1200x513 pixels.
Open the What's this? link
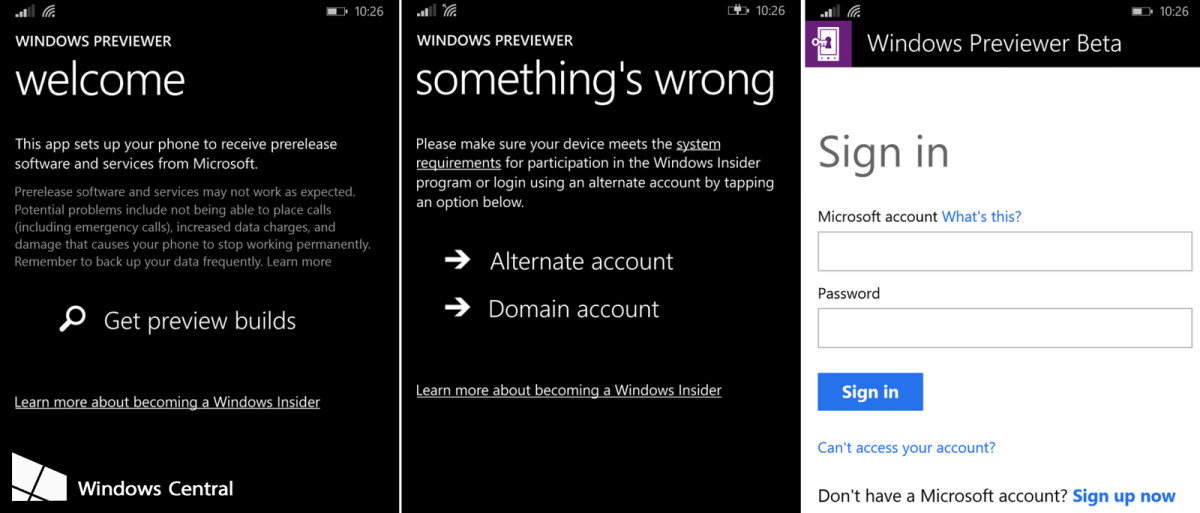(981, 216)
